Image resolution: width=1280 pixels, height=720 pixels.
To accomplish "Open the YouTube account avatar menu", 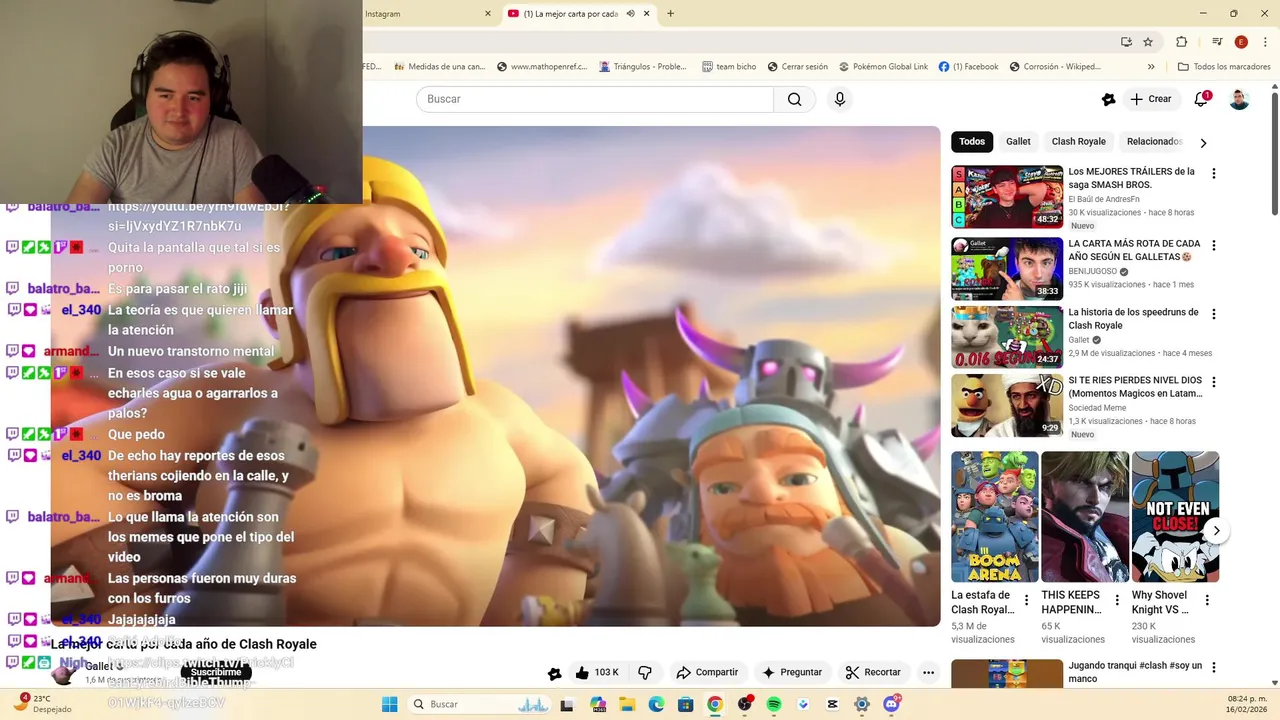I will (1239, 99).
